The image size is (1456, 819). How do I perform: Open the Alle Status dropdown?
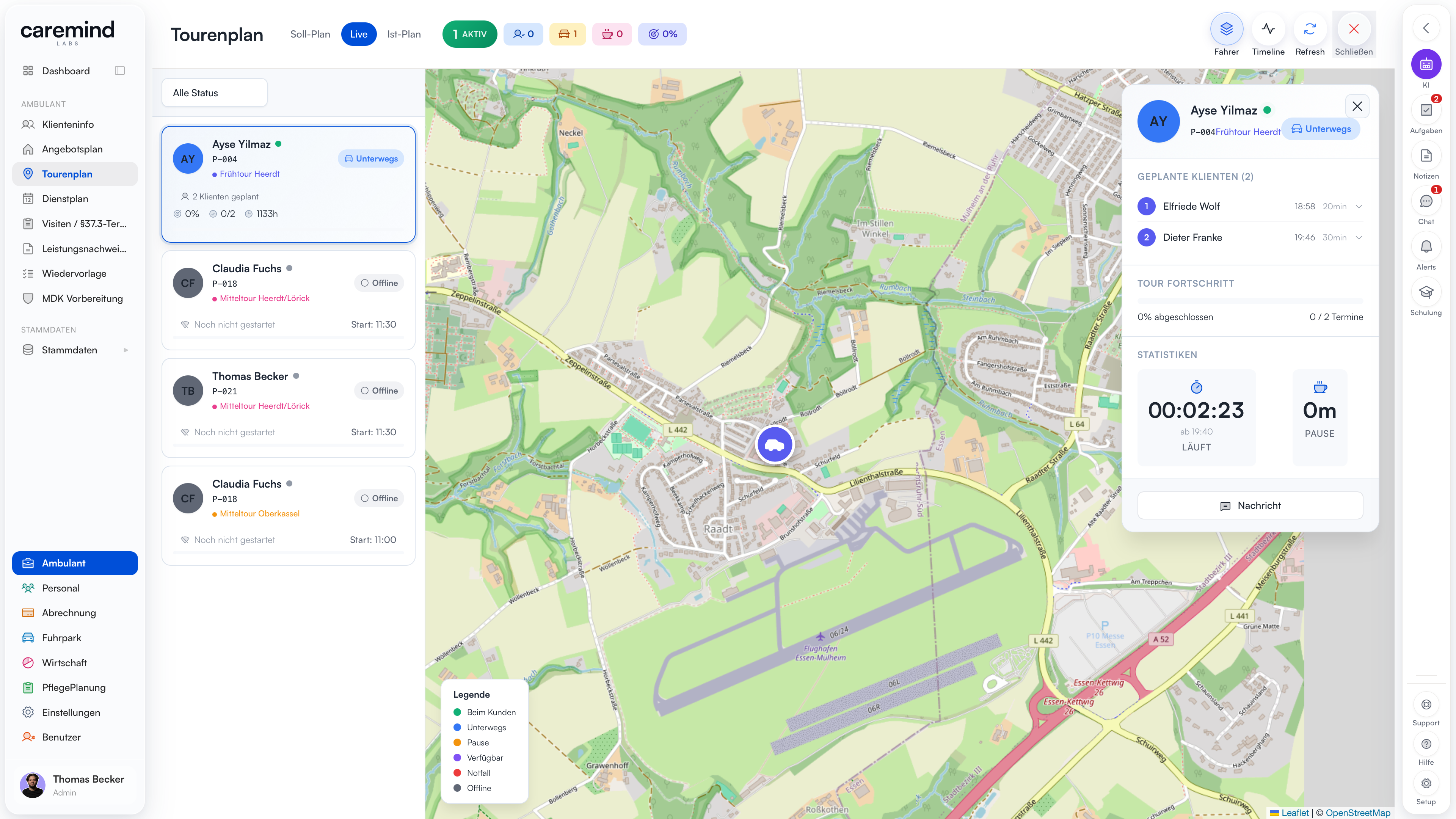[214, 93]
